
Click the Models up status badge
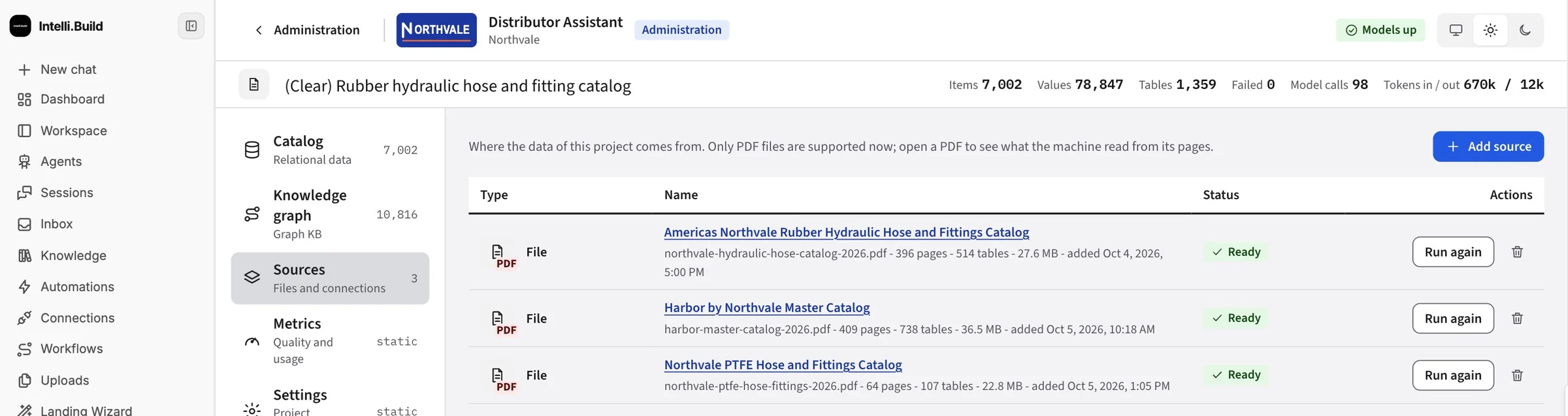(1380, 30)
